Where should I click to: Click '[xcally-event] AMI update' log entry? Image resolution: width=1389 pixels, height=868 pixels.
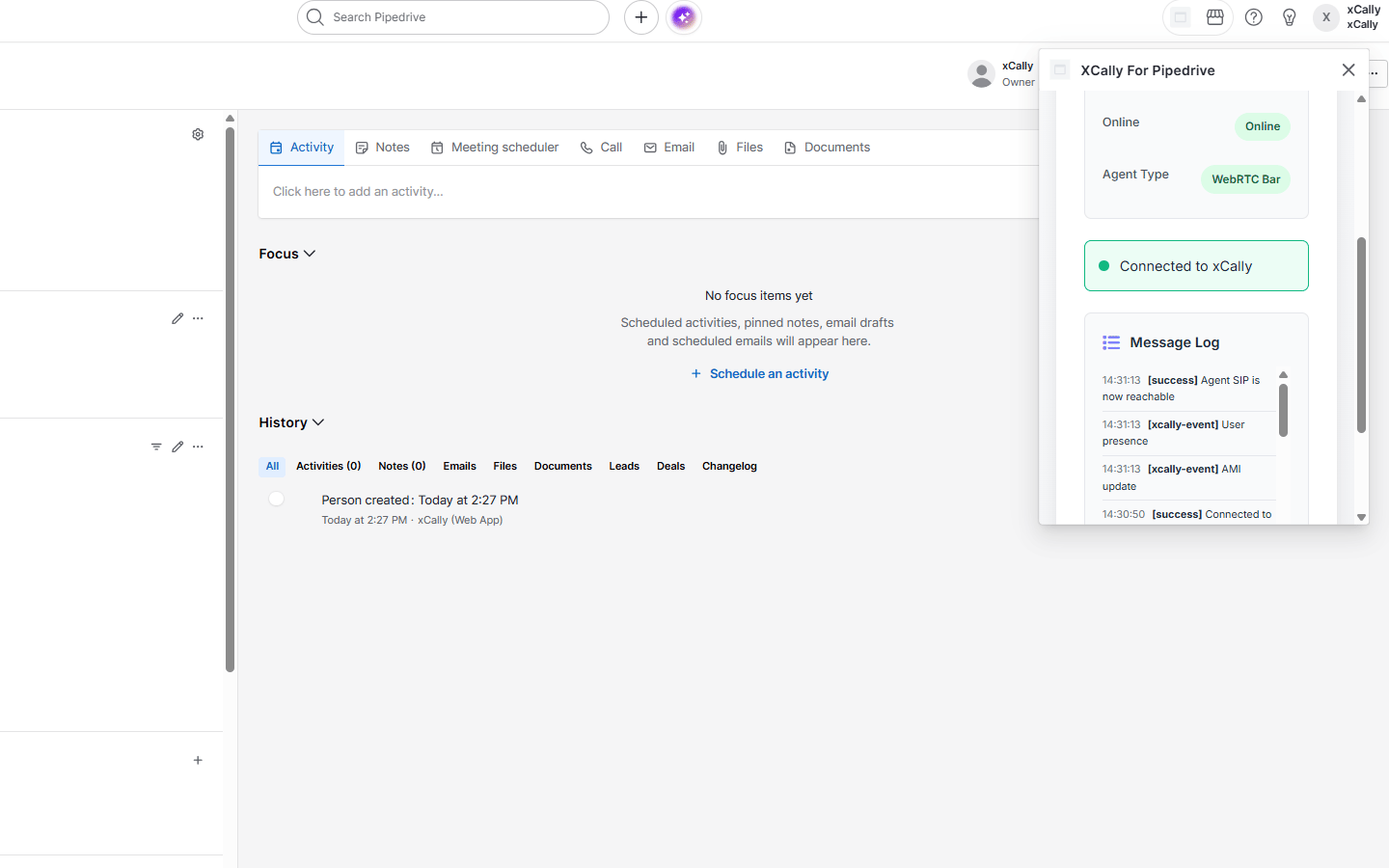(x=1188, y=477)
